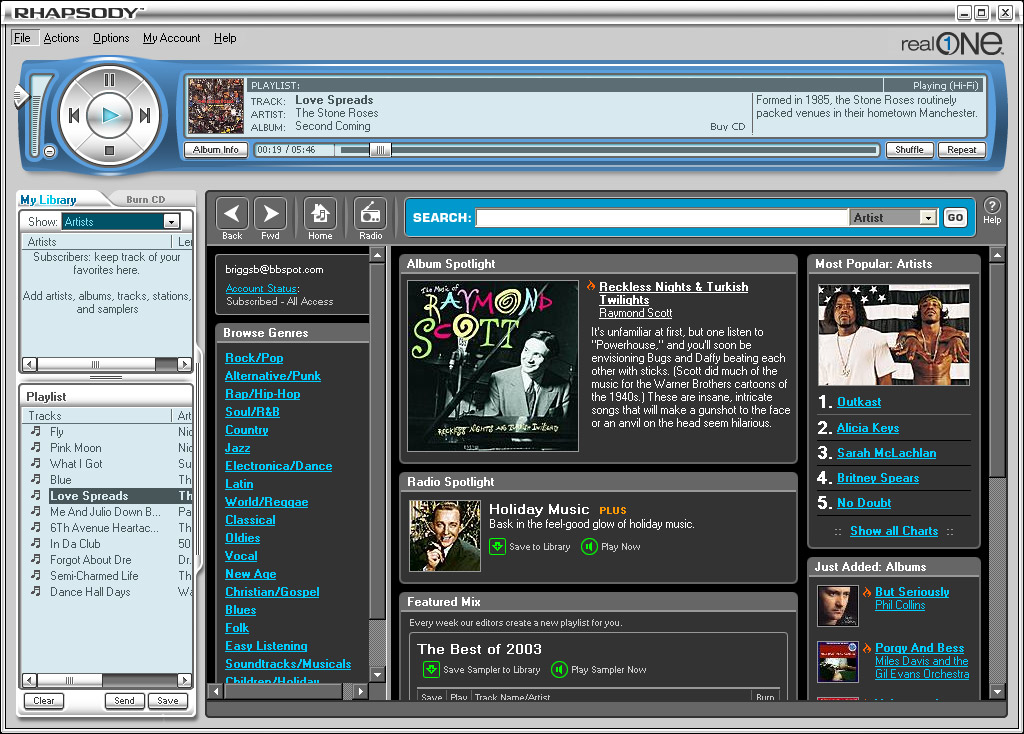Viewport: 1024px width, 734px height.
Task: Browse the Jazz genre
Action: (x=238, y=448)
